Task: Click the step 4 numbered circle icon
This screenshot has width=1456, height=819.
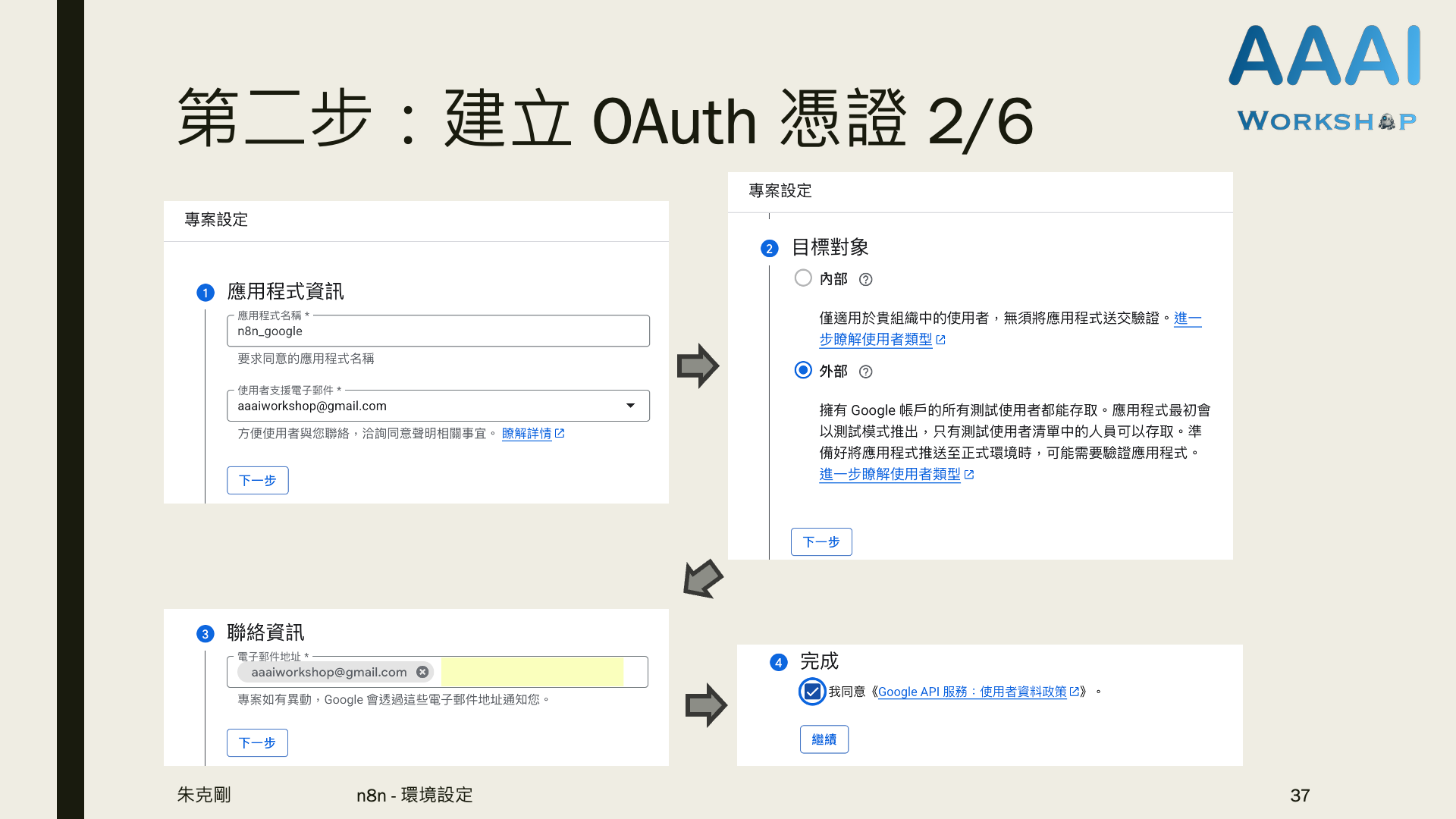Action: 778,663
